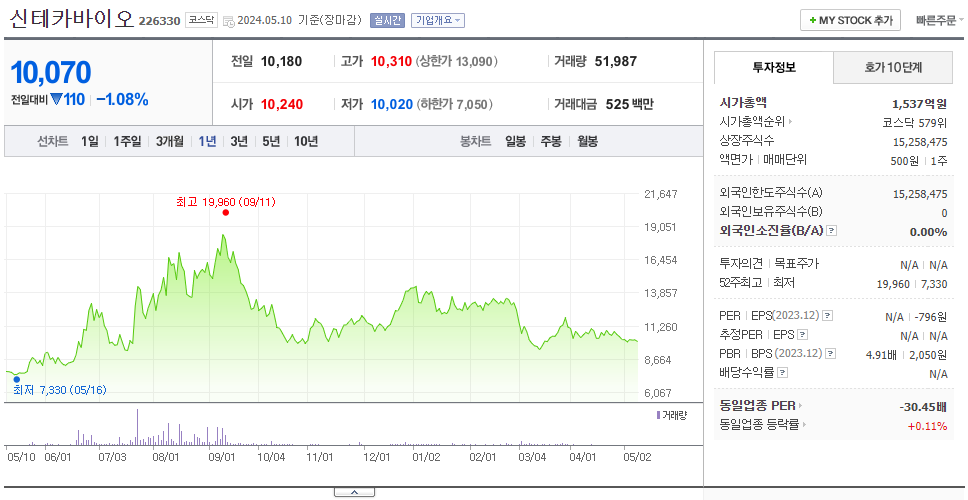Viewport: 968px width, 500px height.
Task: Click the 투자의견 label
Action: pos(741,264)
